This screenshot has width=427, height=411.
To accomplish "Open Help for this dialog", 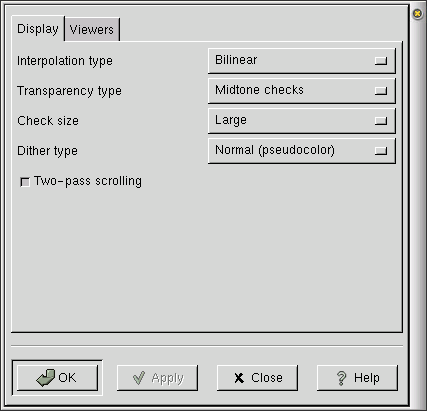I will [357, 378].
